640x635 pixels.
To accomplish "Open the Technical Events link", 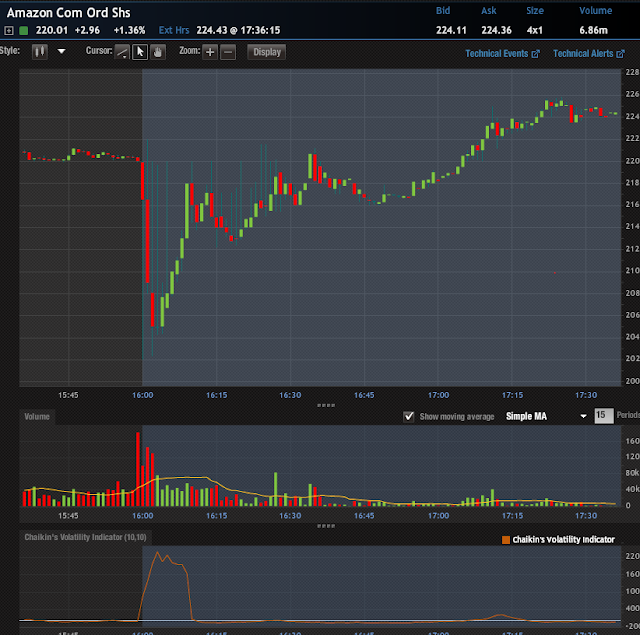I will 502,53.
